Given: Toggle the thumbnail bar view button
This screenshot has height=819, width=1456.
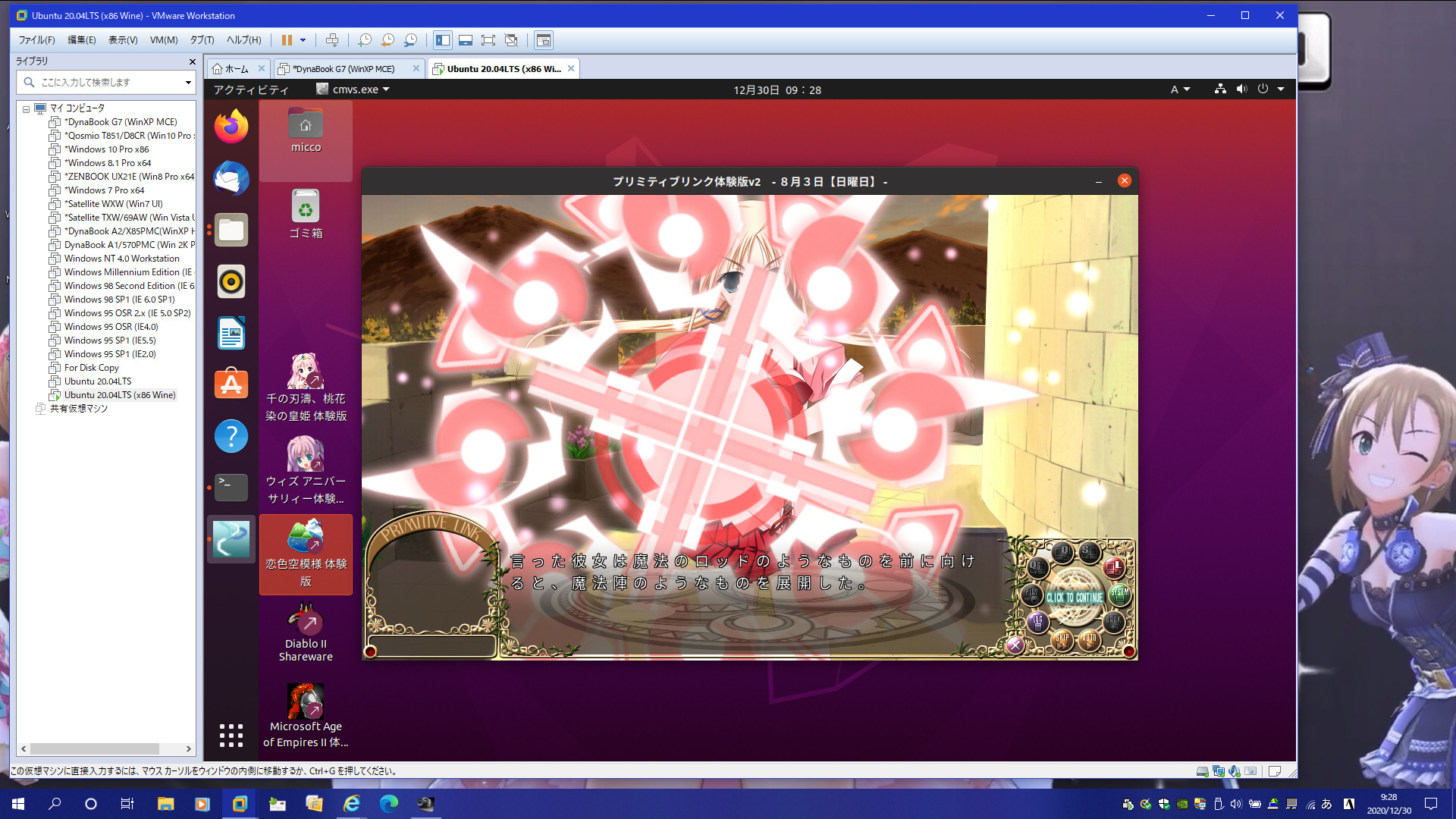Looking at the screenshot, I should coord(466,40).
